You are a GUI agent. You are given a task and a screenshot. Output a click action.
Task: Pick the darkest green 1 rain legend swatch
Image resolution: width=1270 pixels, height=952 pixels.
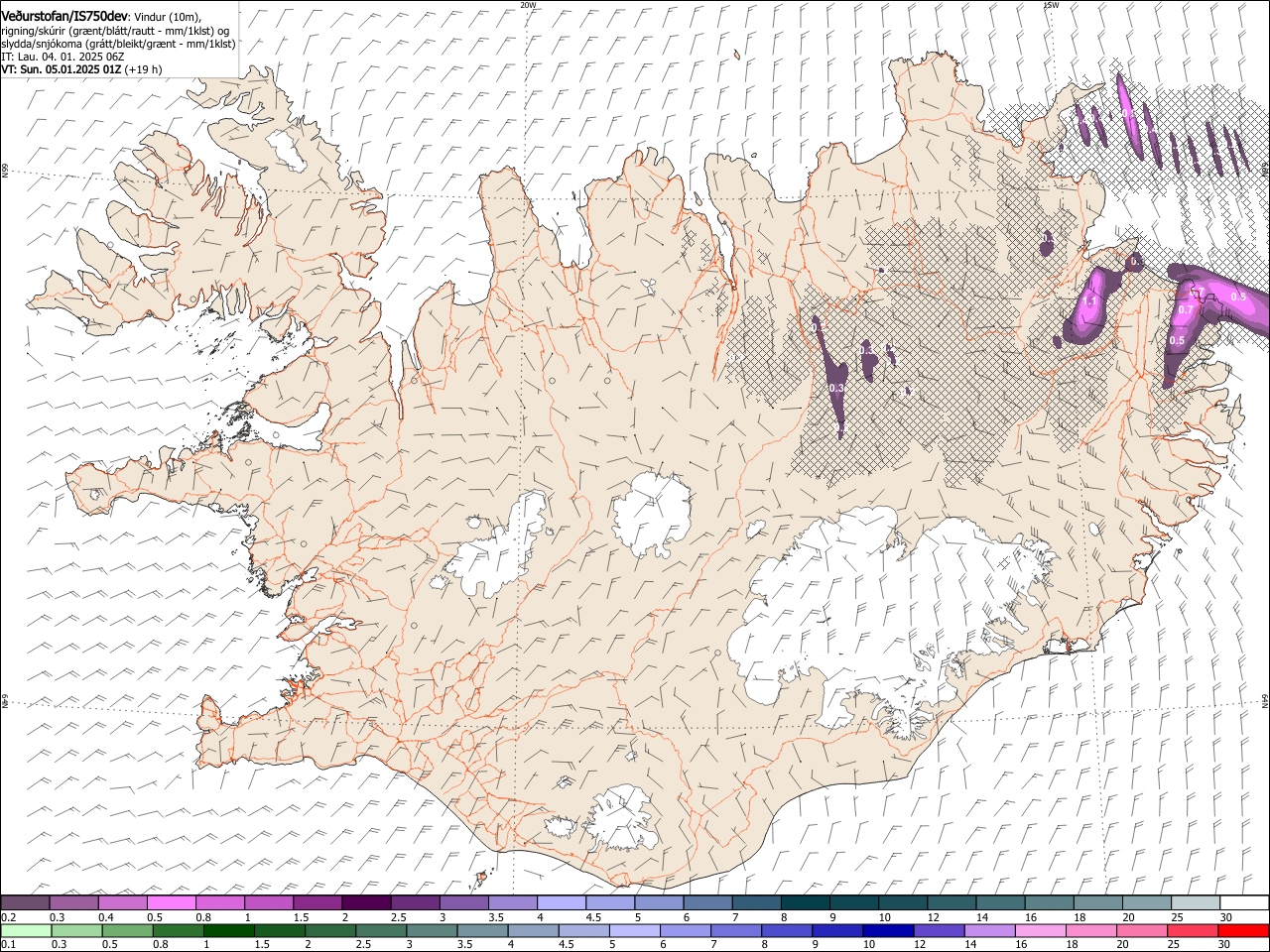[x=228, y=930]
